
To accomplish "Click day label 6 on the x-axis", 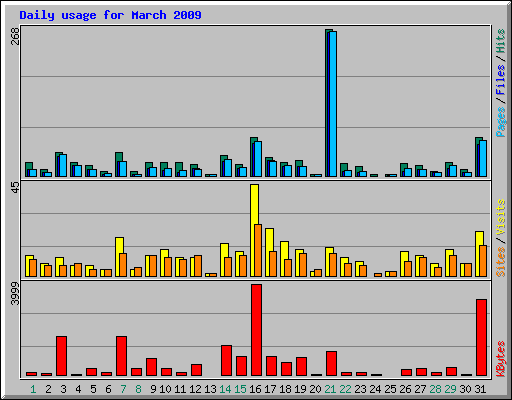I will point(108,389).
